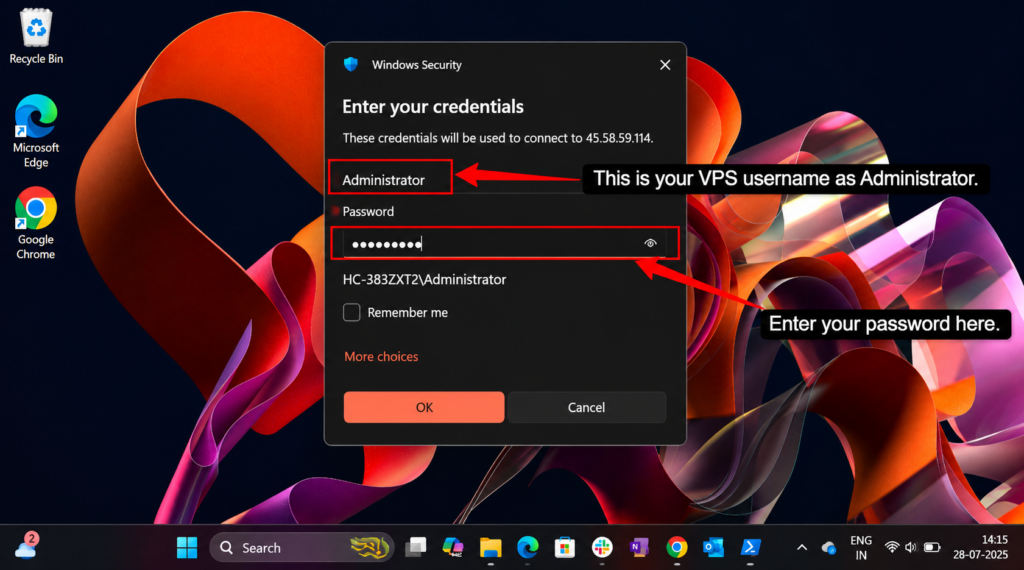Click the Windows Security title text
Screen dimensions: 1024x570
point(417,65)
